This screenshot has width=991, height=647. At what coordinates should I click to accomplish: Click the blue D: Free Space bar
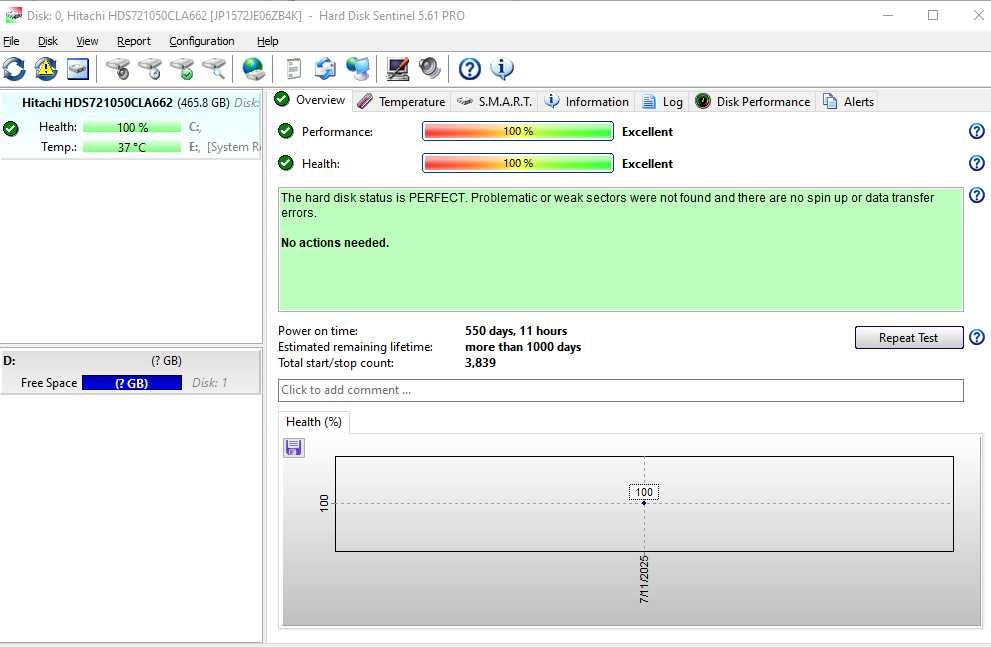132,383
